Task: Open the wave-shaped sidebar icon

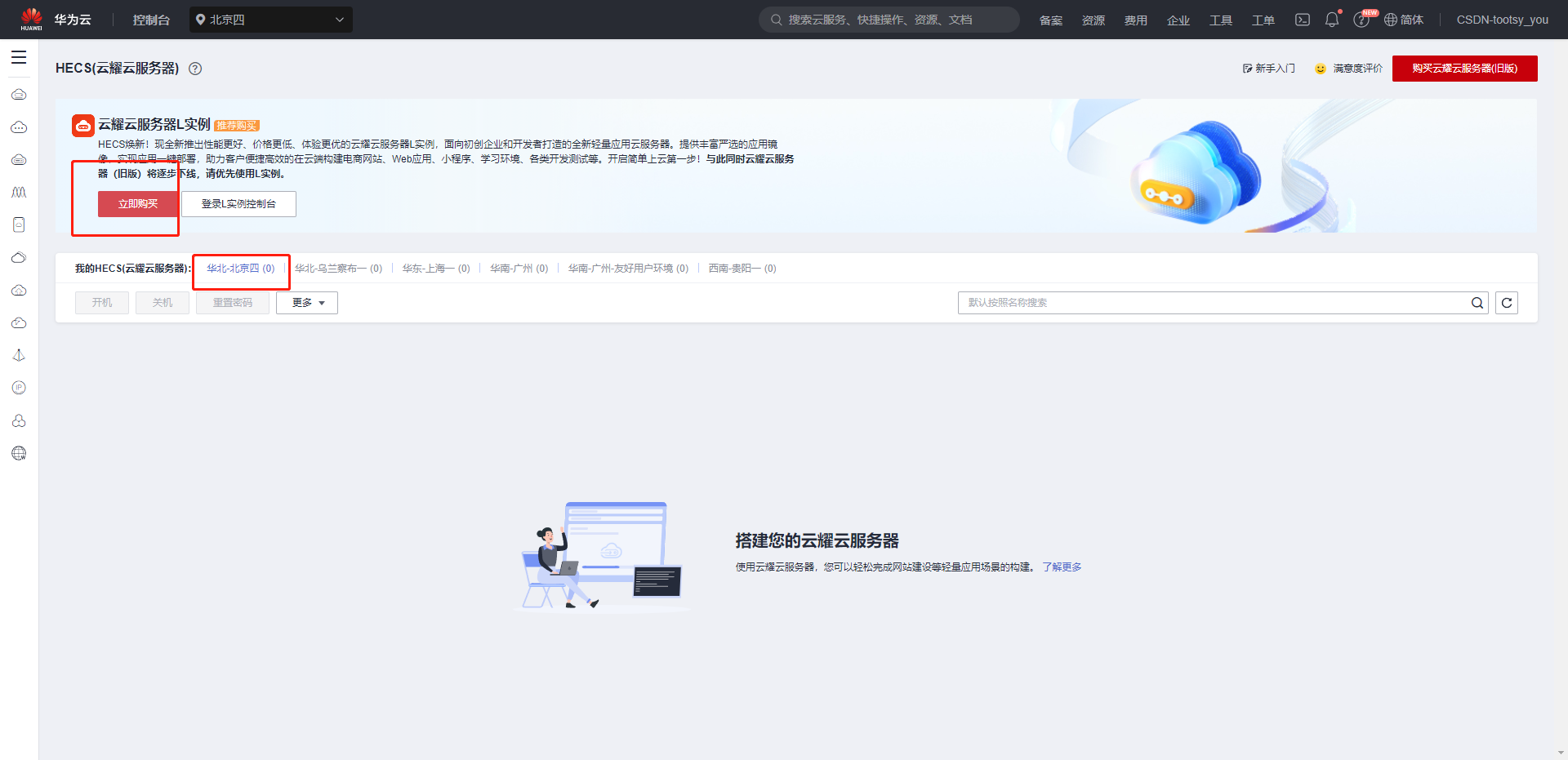Action: pos(19,193)
